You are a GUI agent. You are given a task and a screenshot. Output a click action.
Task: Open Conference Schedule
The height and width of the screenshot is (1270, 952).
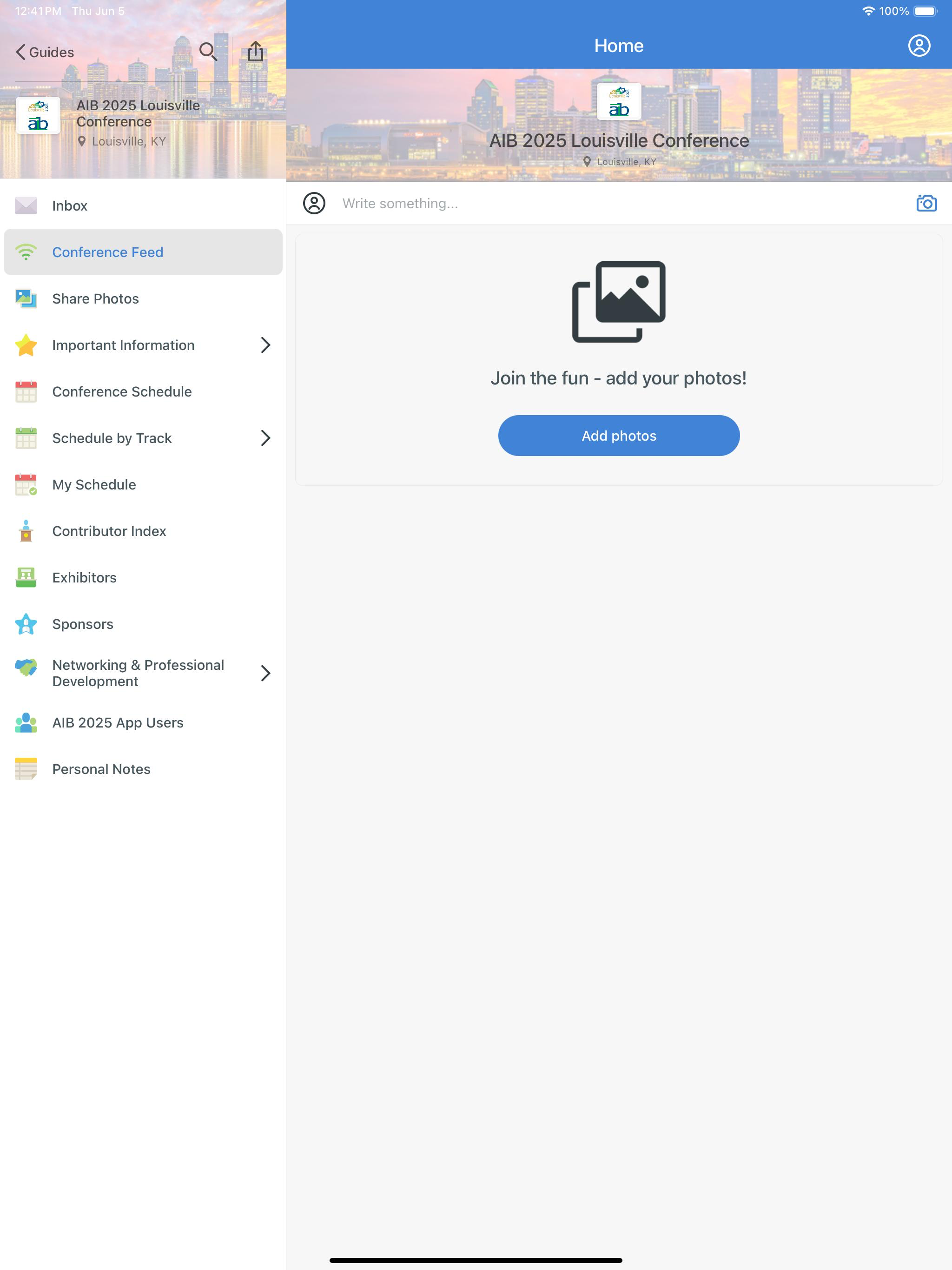pos(143,391)
